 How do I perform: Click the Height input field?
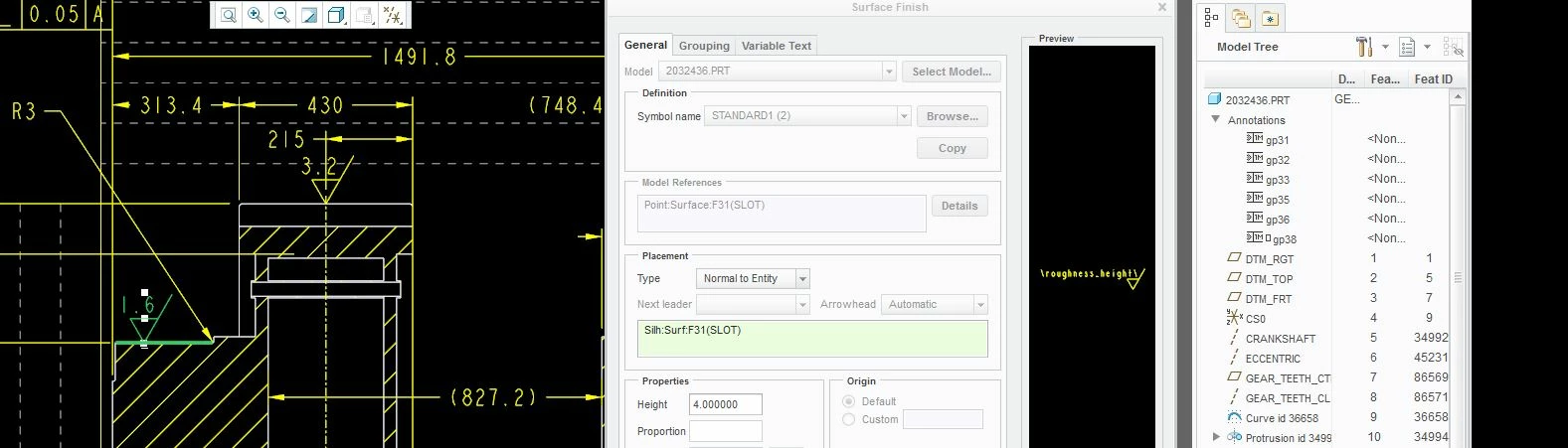[726, 404]
